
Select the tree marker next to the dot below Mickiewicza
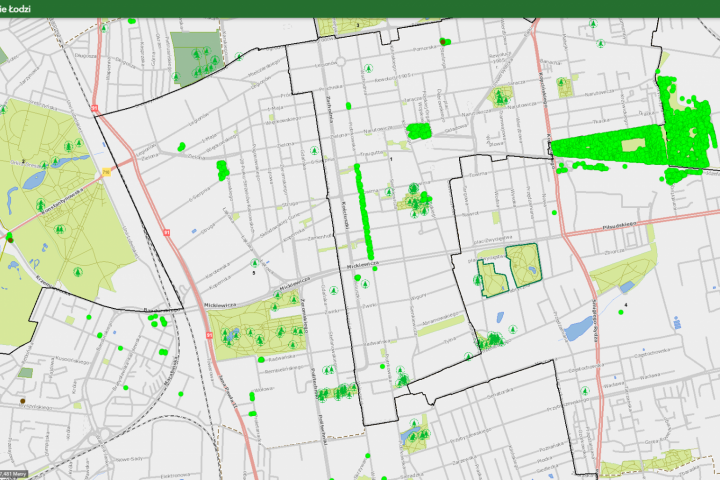click(366, 284)
